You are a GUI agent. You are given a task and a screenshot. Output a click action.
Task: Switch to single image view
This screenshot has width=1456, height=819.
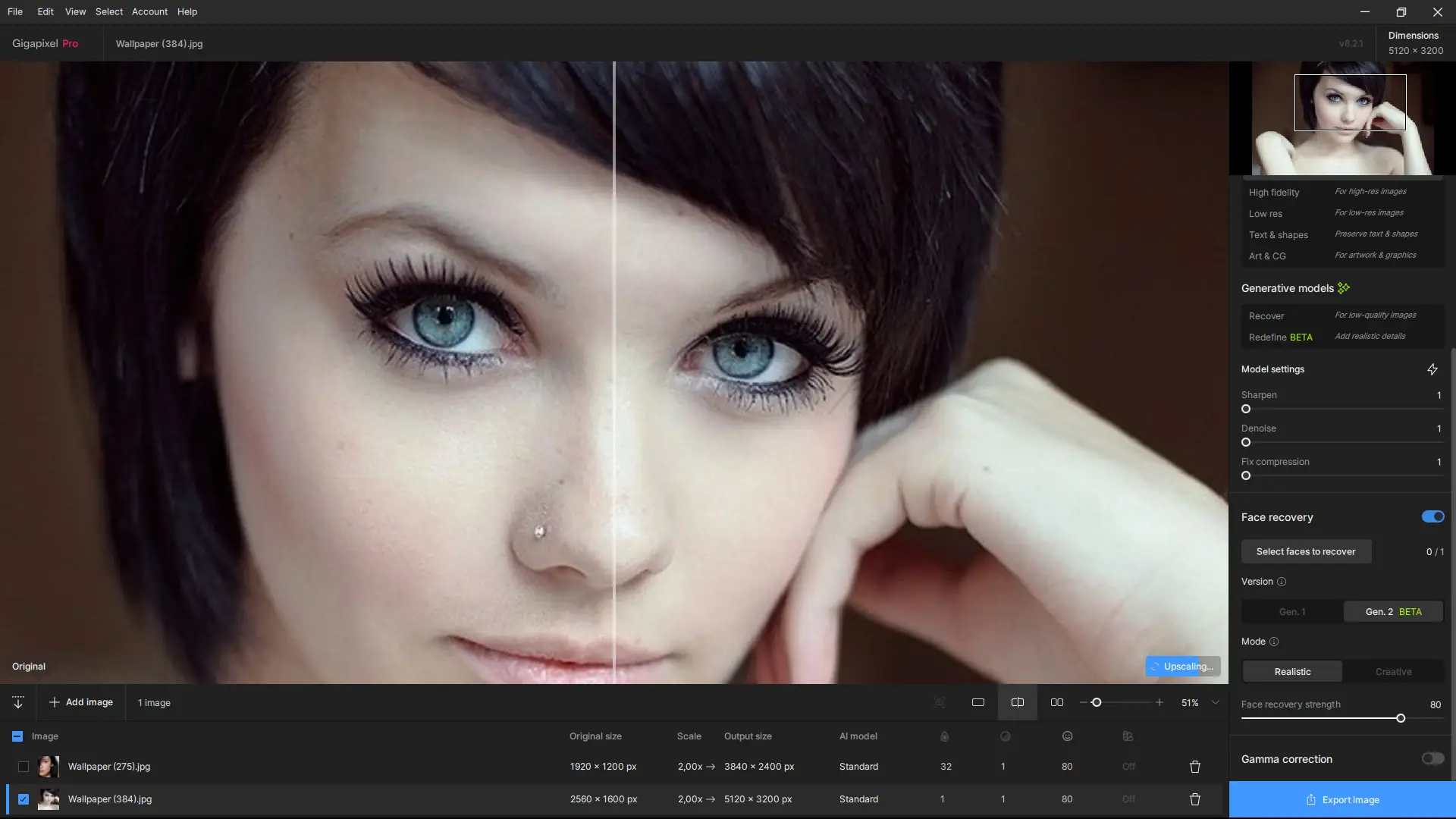click(x=978, y=702)
